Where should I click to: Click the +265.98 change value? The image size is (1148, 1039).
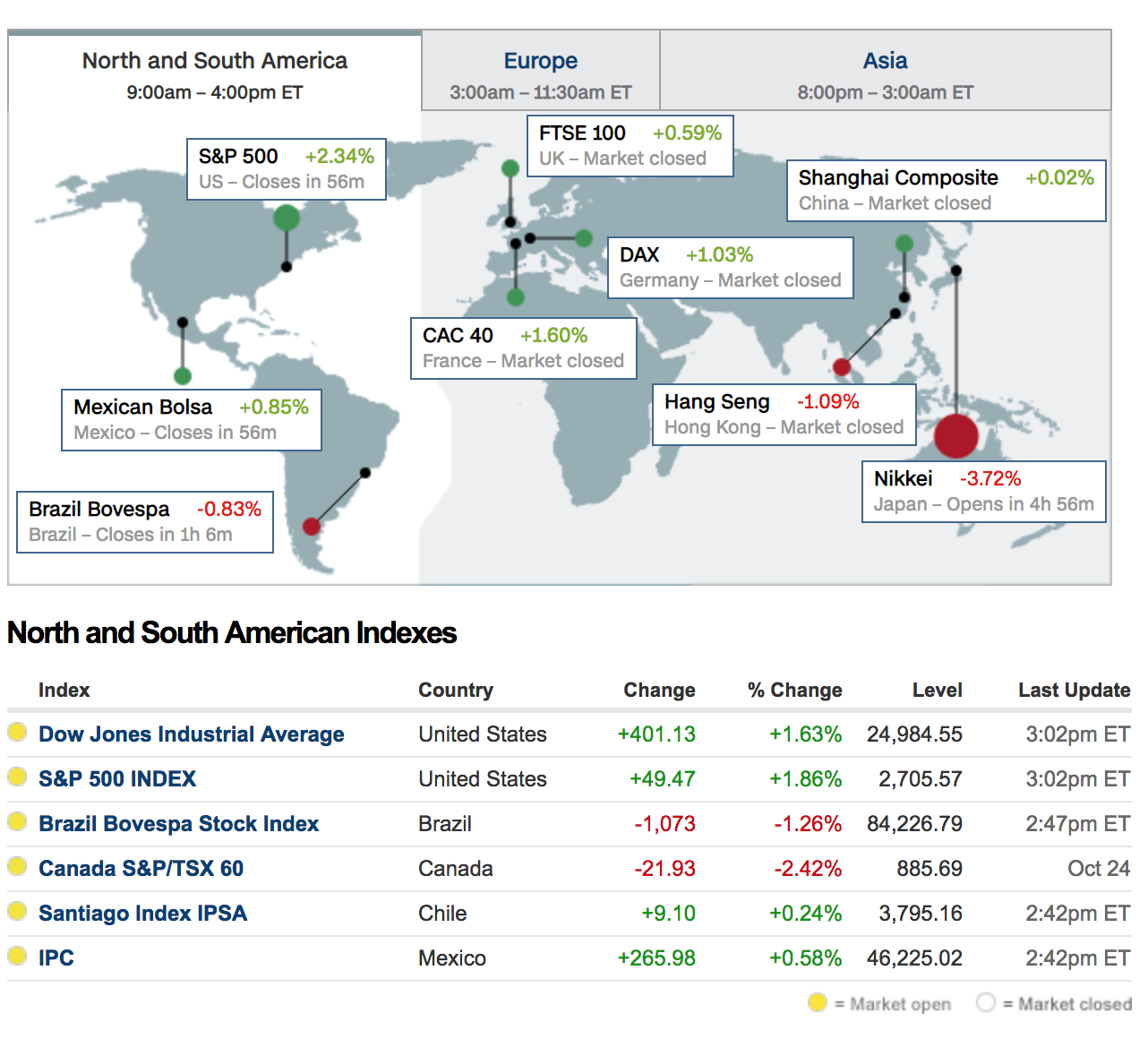click(x=656, y=958)
